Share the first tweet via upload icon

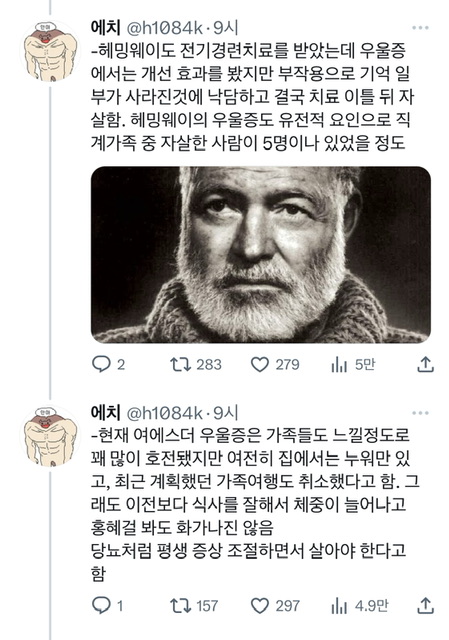pos(425,364)
